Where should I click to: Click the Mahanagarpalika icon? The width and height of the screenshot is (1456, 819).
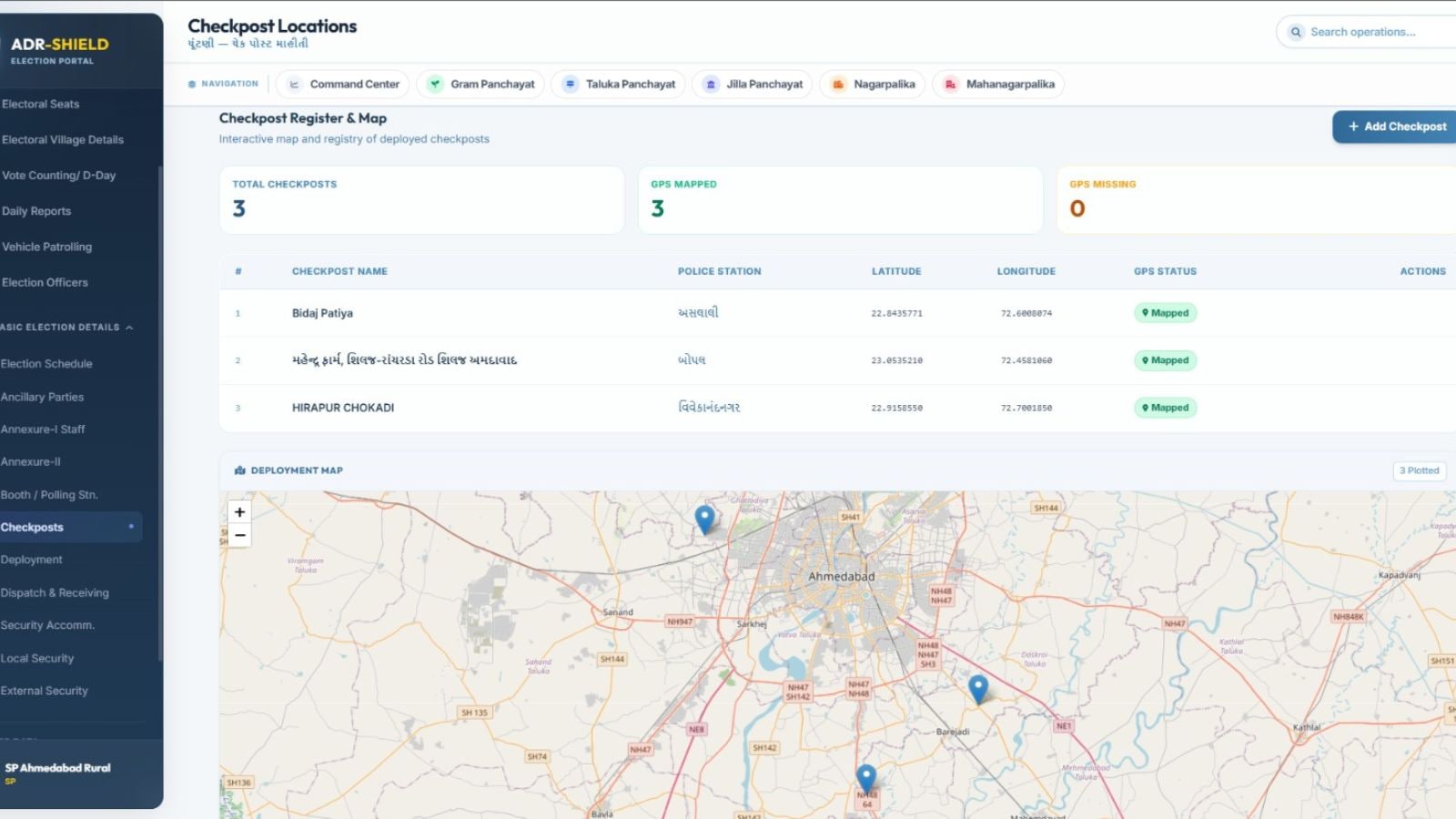(x=950, y=85)
